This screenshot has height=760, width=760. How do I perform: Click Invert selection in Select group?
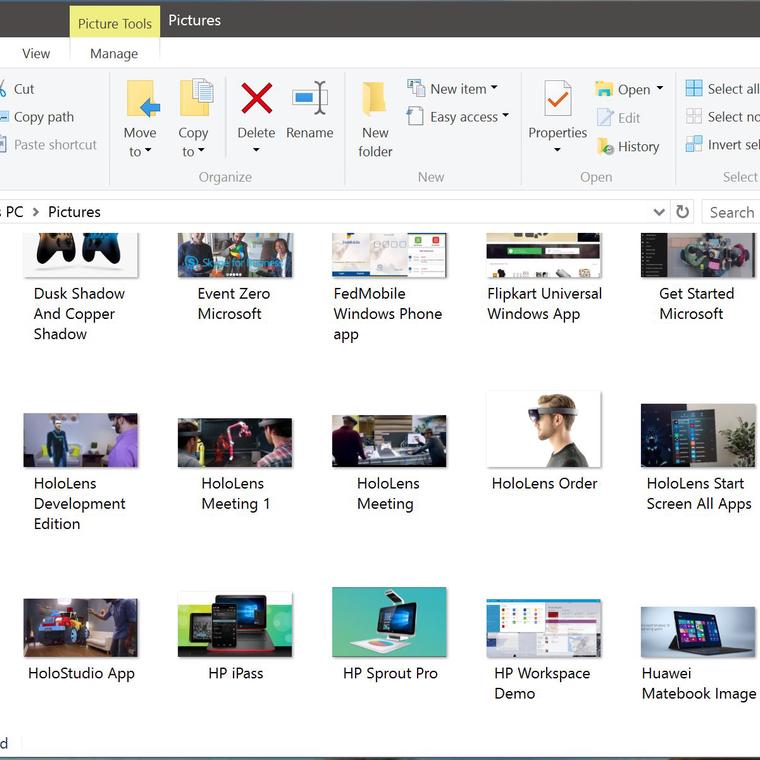pyautogui.click(x=732, y=145)
